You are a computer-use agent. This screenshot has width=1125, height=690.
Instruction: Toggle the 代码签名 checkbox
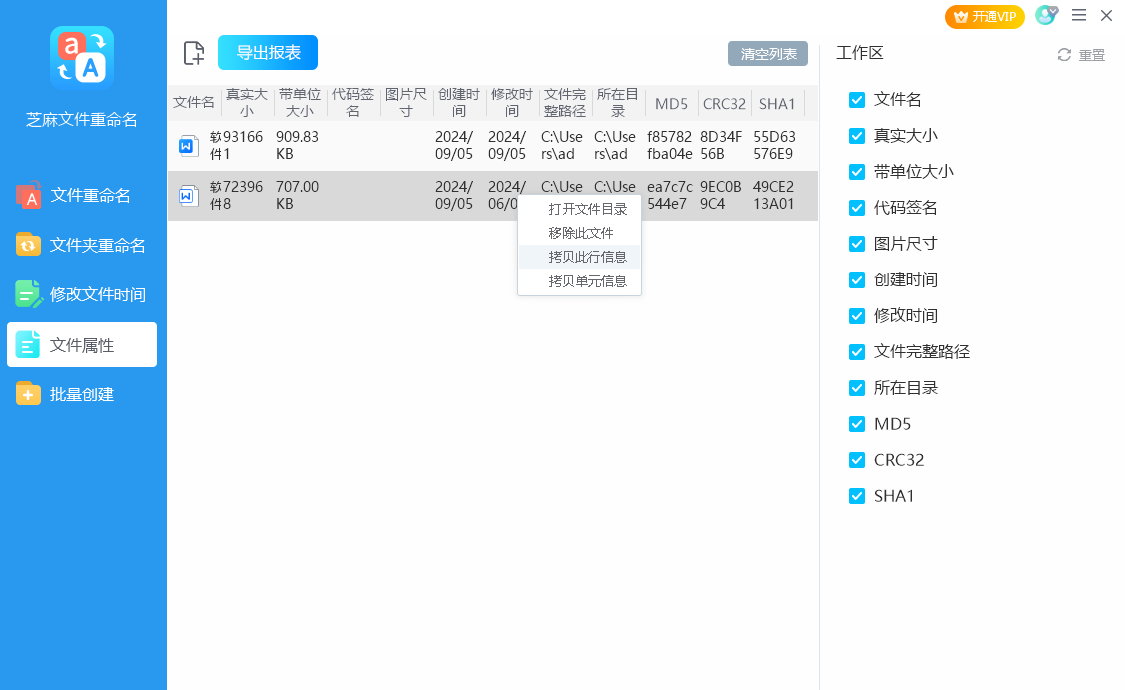[856, 208]
